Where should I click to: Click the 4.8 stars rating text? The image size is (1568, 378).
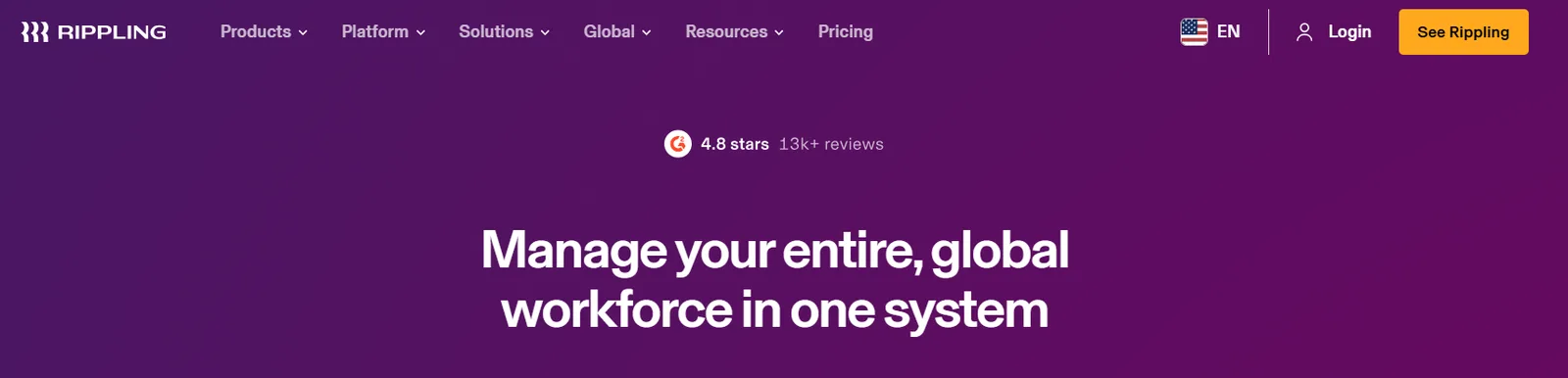[735, 144]
